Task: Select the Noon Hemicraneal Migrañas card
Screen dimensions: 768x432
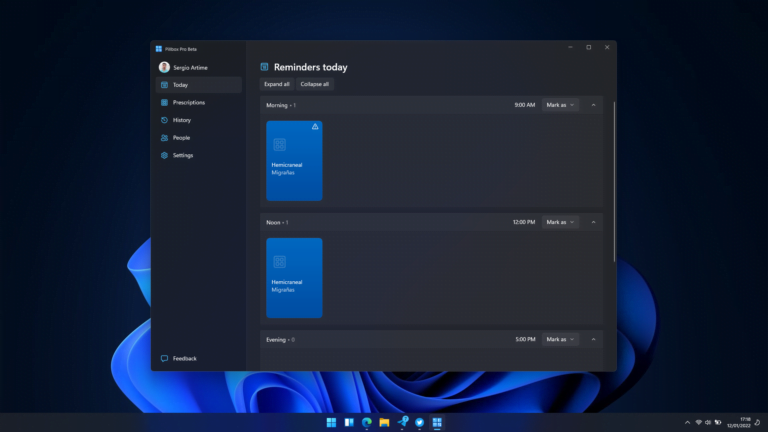Action: [x=294, y=278]
